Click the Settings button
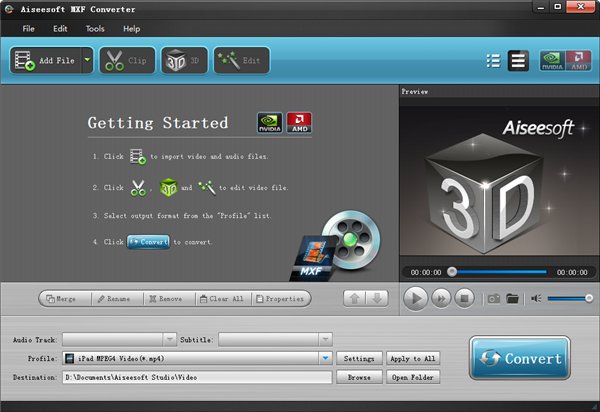 (359, 358)
